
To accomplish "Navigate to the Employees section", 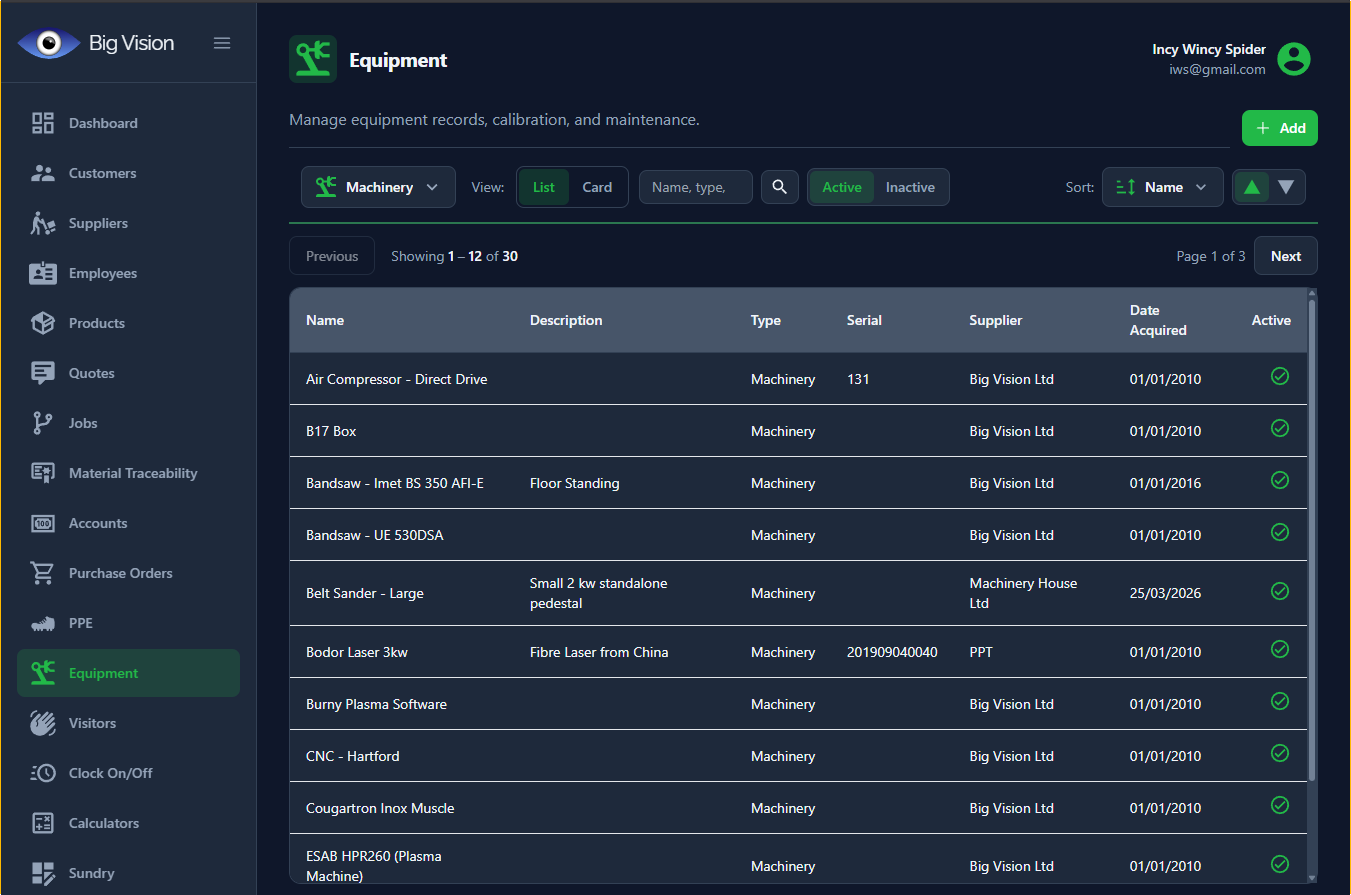I will 102,273.
